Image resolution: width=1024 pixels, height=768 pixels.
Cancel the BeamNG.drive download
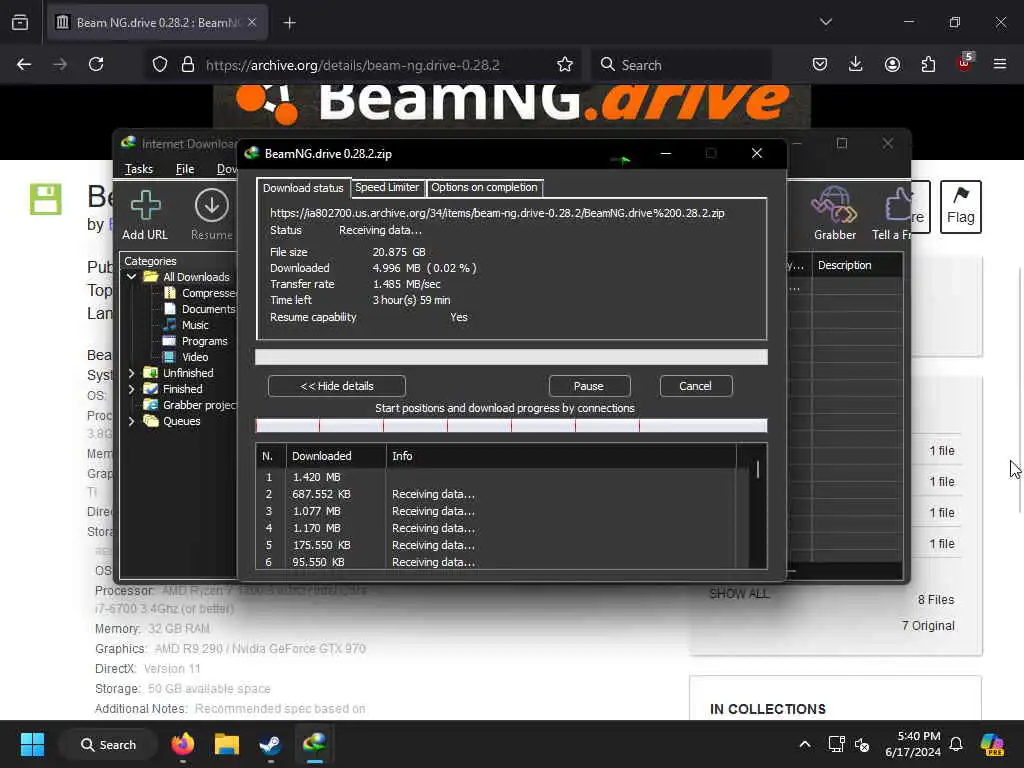pyautogui.click(x=696, y=386)
